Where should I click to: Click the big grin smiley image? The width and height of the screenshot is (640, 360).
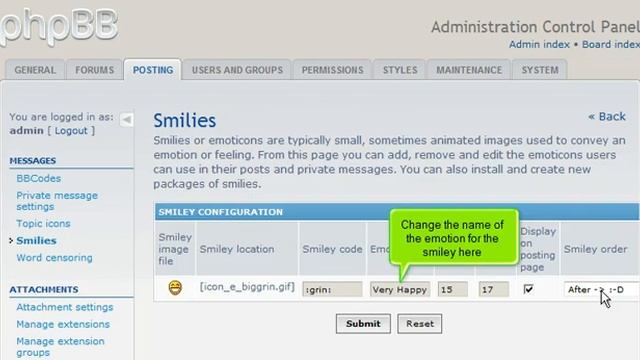(x=175, y=288)
